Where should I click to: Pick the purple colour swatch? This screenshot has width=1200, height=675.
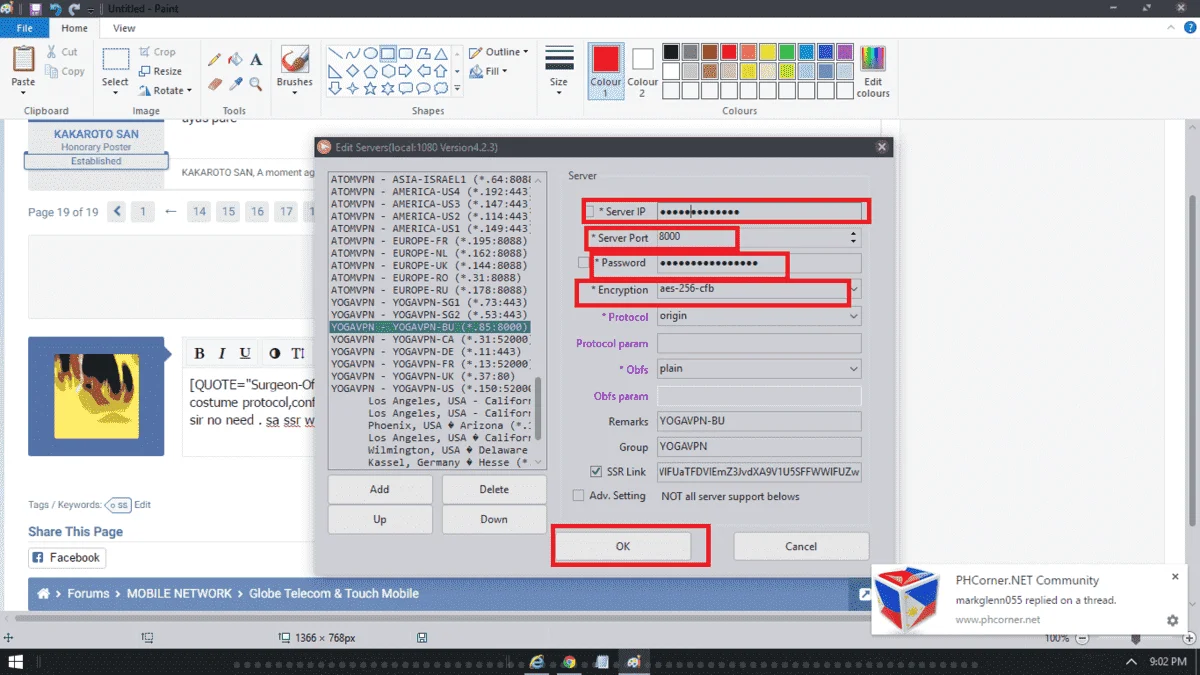(845, 52)
